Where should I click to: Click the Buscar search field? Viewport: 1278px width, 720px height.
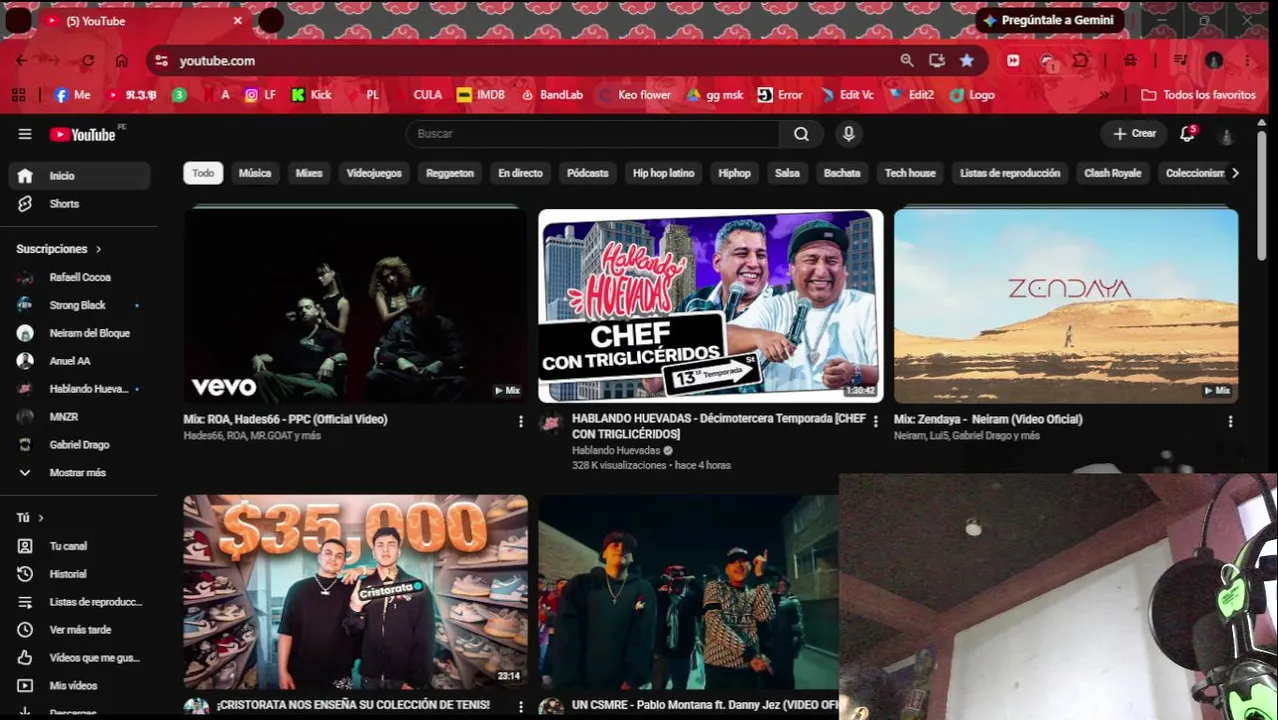(x=593, y=134)
